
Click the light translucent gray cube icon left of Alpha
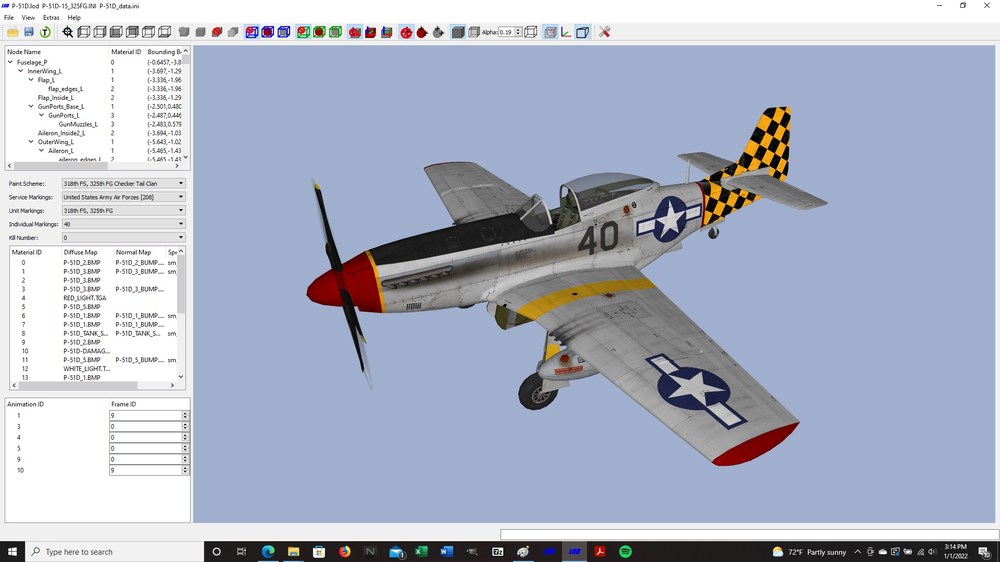(474, 32)
